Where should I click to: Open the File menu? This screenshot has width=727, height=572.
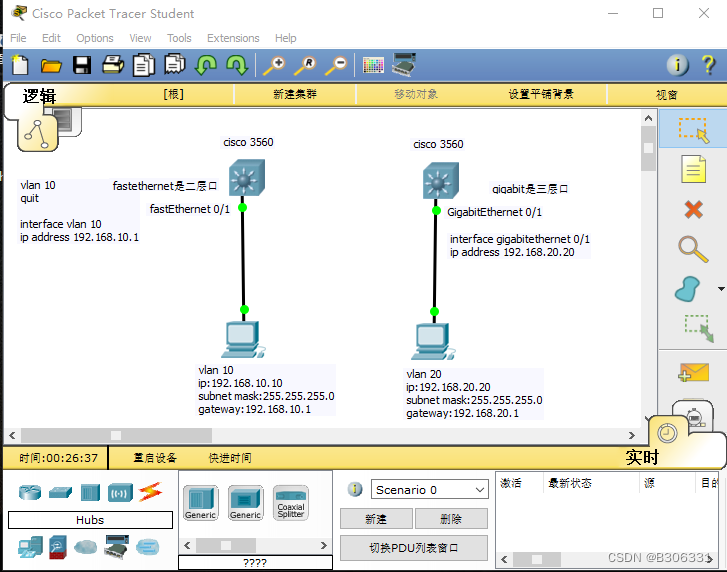pyautogui.click(x=18, y=38)
